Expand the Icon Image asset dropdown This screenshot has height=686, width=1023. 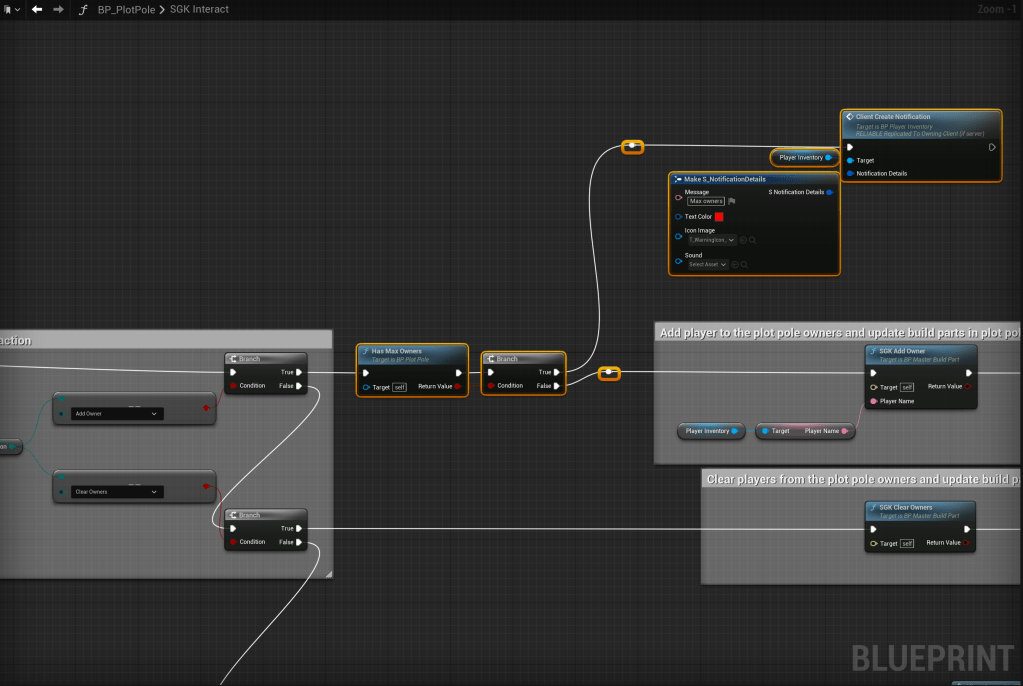click(712, 240)
